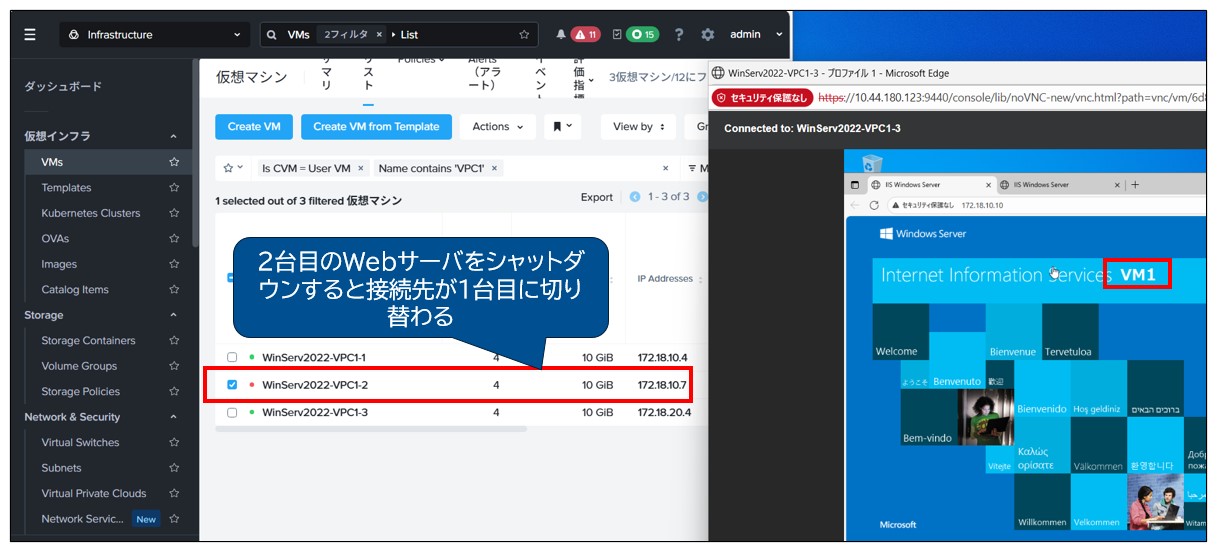Click the VM table horizontal scrollbar

click(370, 429)
